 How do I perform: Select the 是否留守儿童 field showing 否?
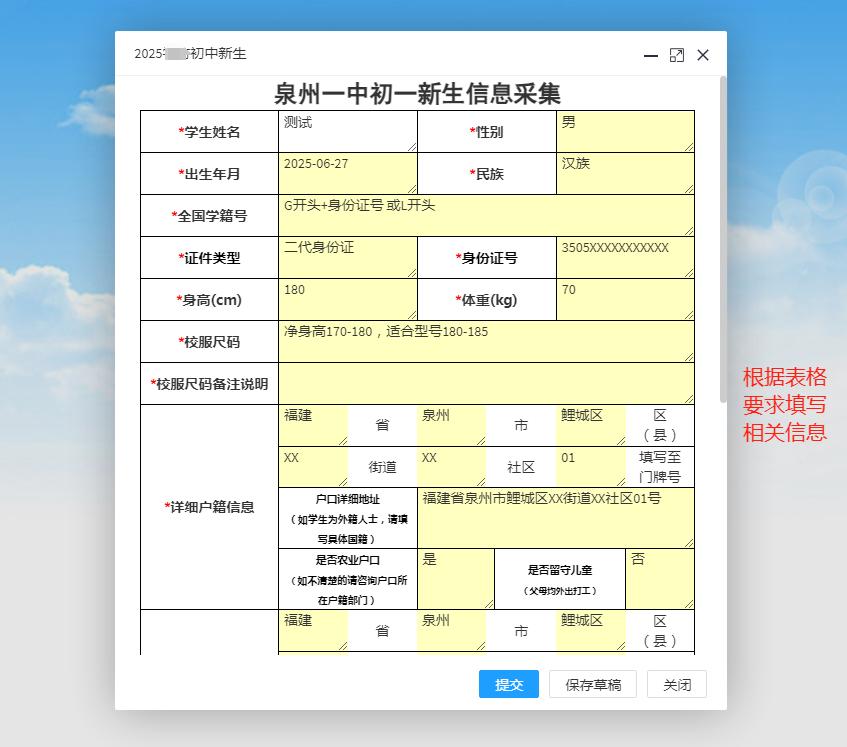coord(659,579)
